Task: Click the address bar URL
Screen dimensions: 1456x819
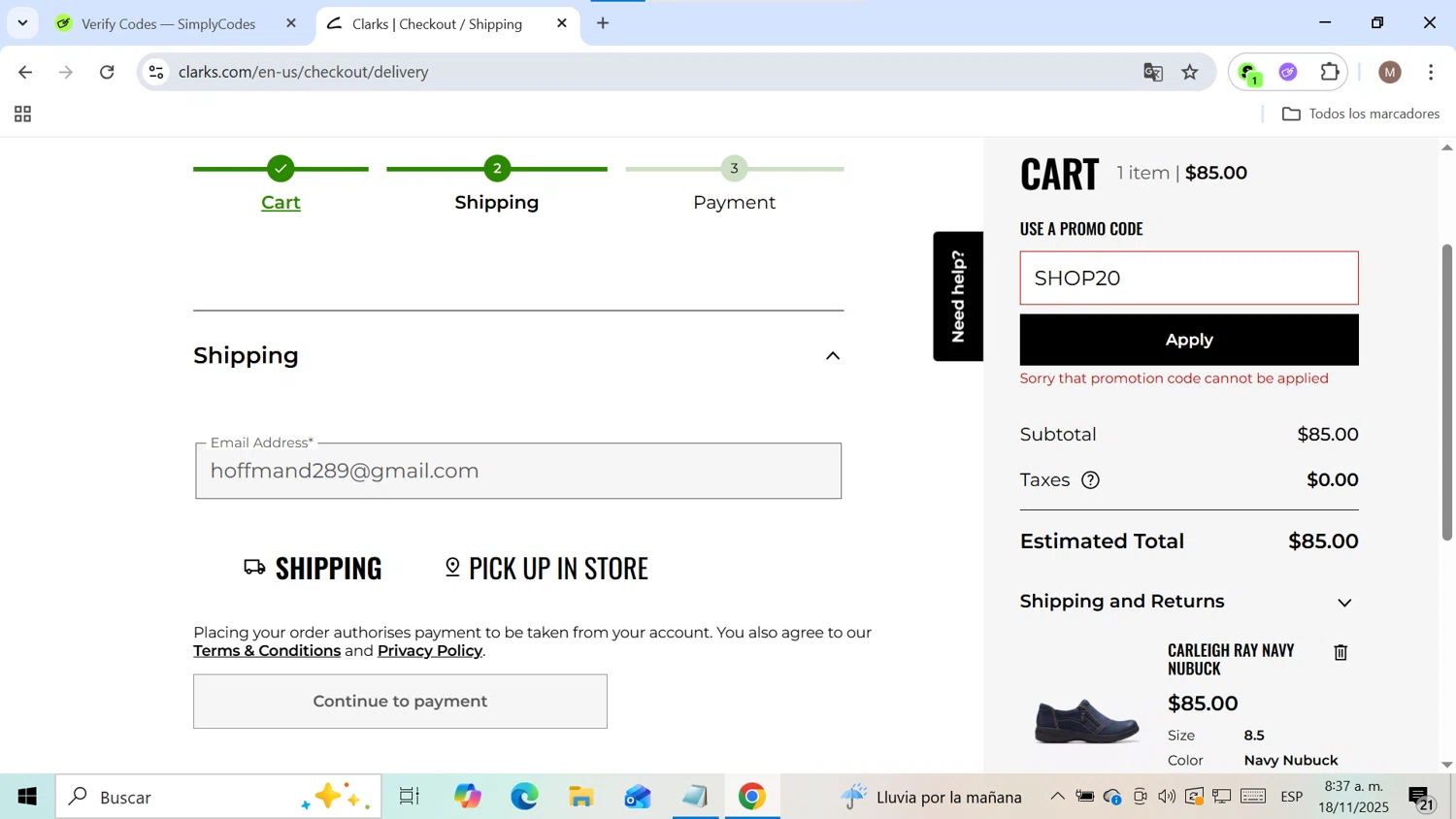Action: click(x=304, y=72)
